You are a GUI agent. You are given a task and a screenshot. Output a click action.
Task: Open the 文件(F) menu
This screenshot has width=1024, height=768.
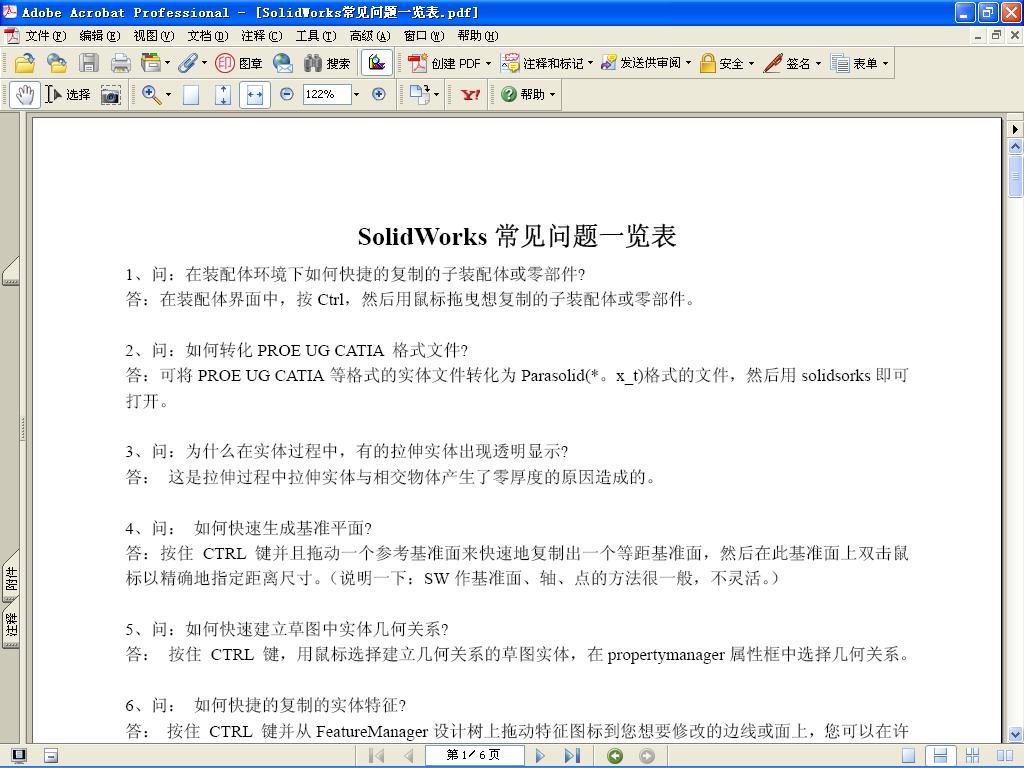pyautogui.click(x=45, y=36)
